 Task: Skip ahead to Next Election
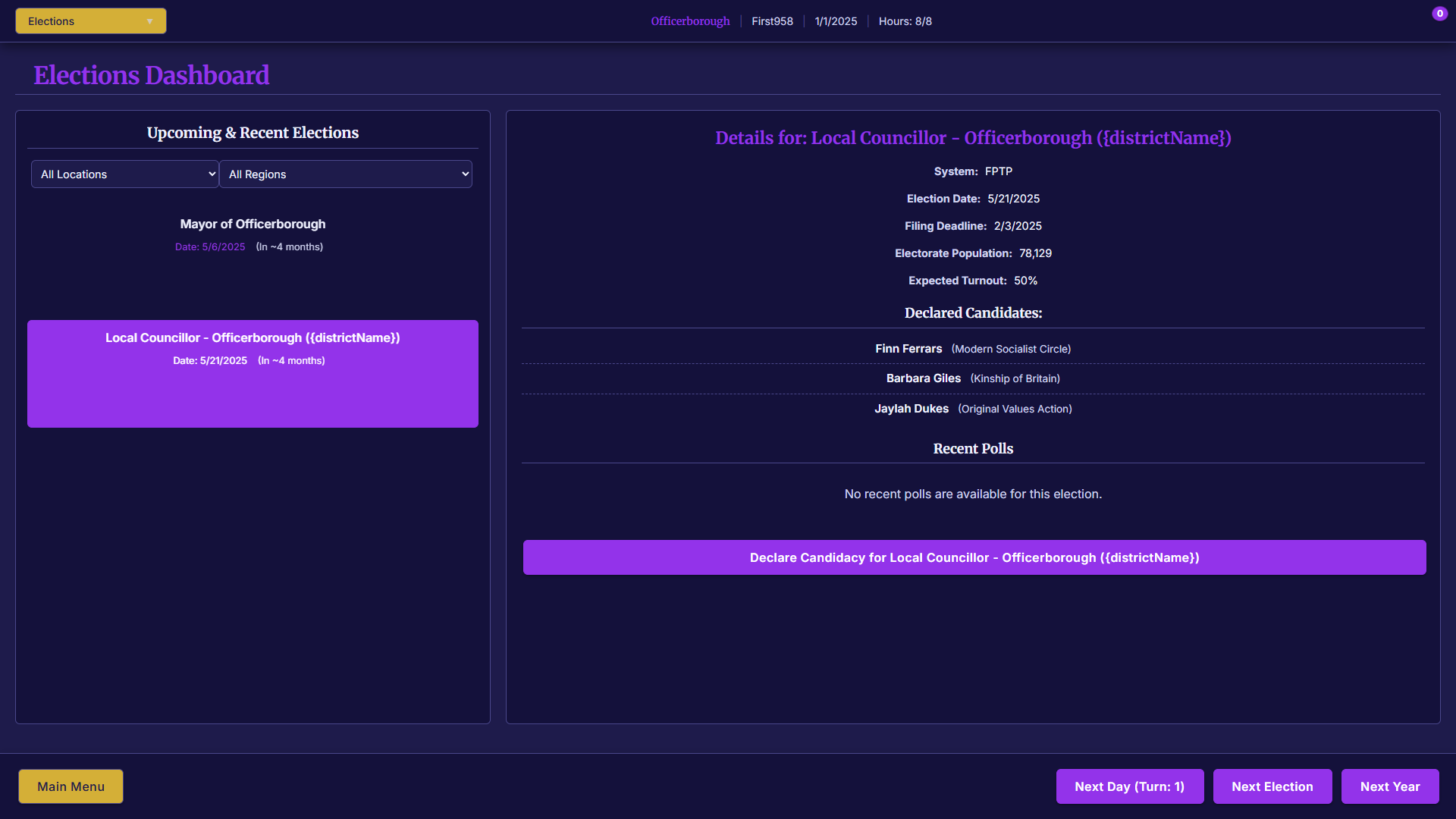[x=1272, y=786]
